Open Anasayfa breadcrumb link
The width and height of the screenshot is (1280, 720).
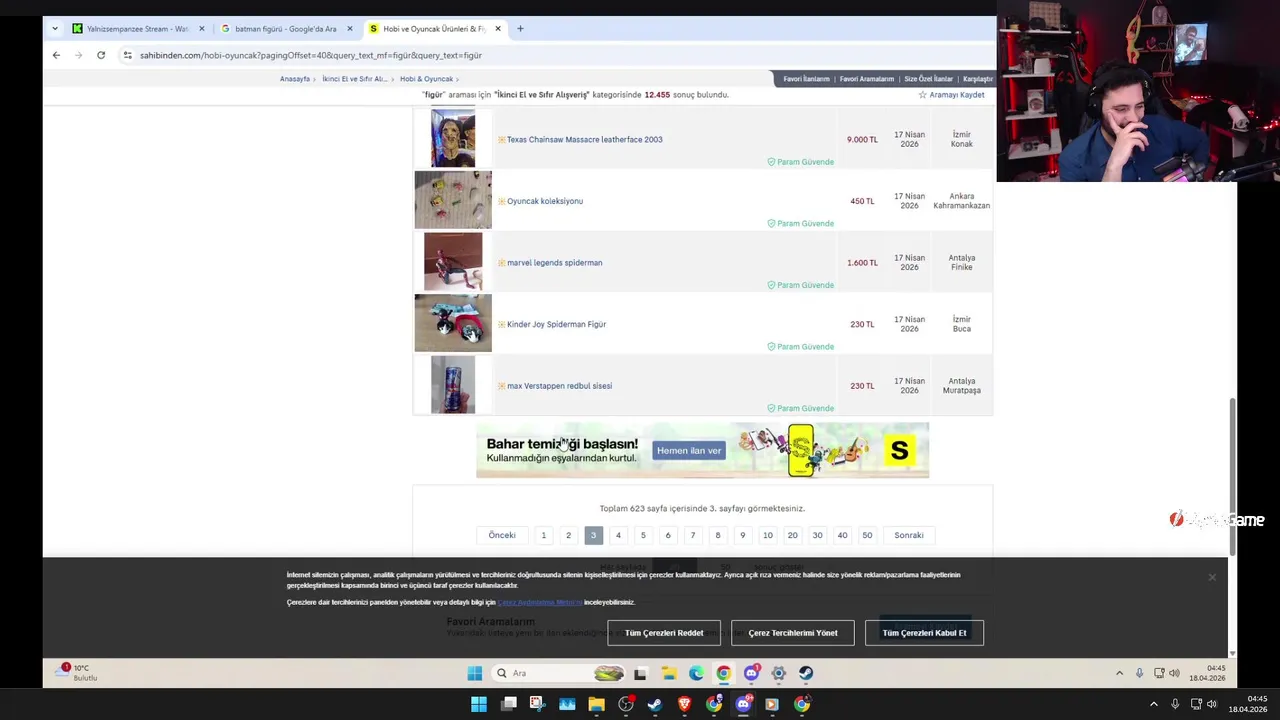[x=294, y=79]
